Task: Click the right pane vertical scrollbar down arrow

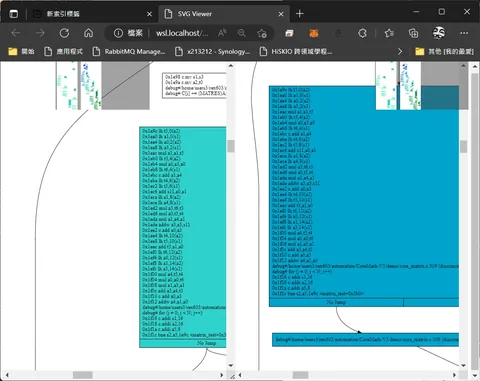Action: 463,366
